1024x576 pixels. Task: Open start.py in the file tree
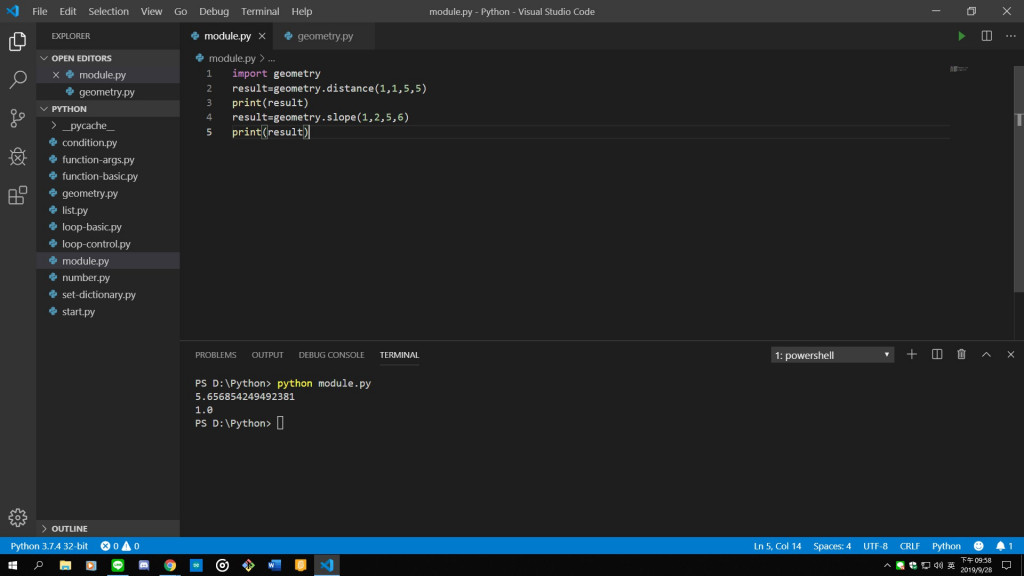click(x=108, y=312)
